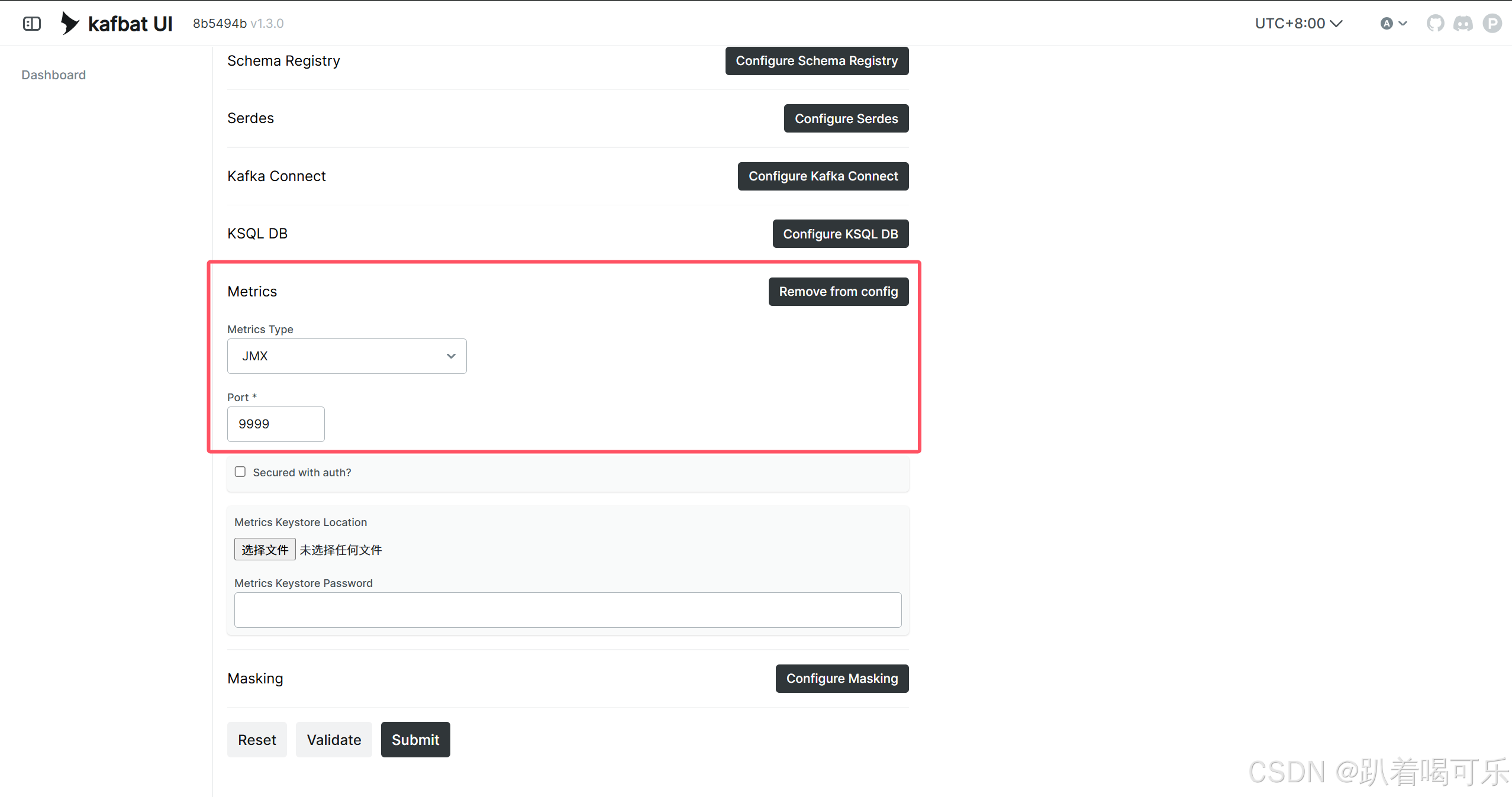Open the ProductHunt icon in header

point(1492,24)
